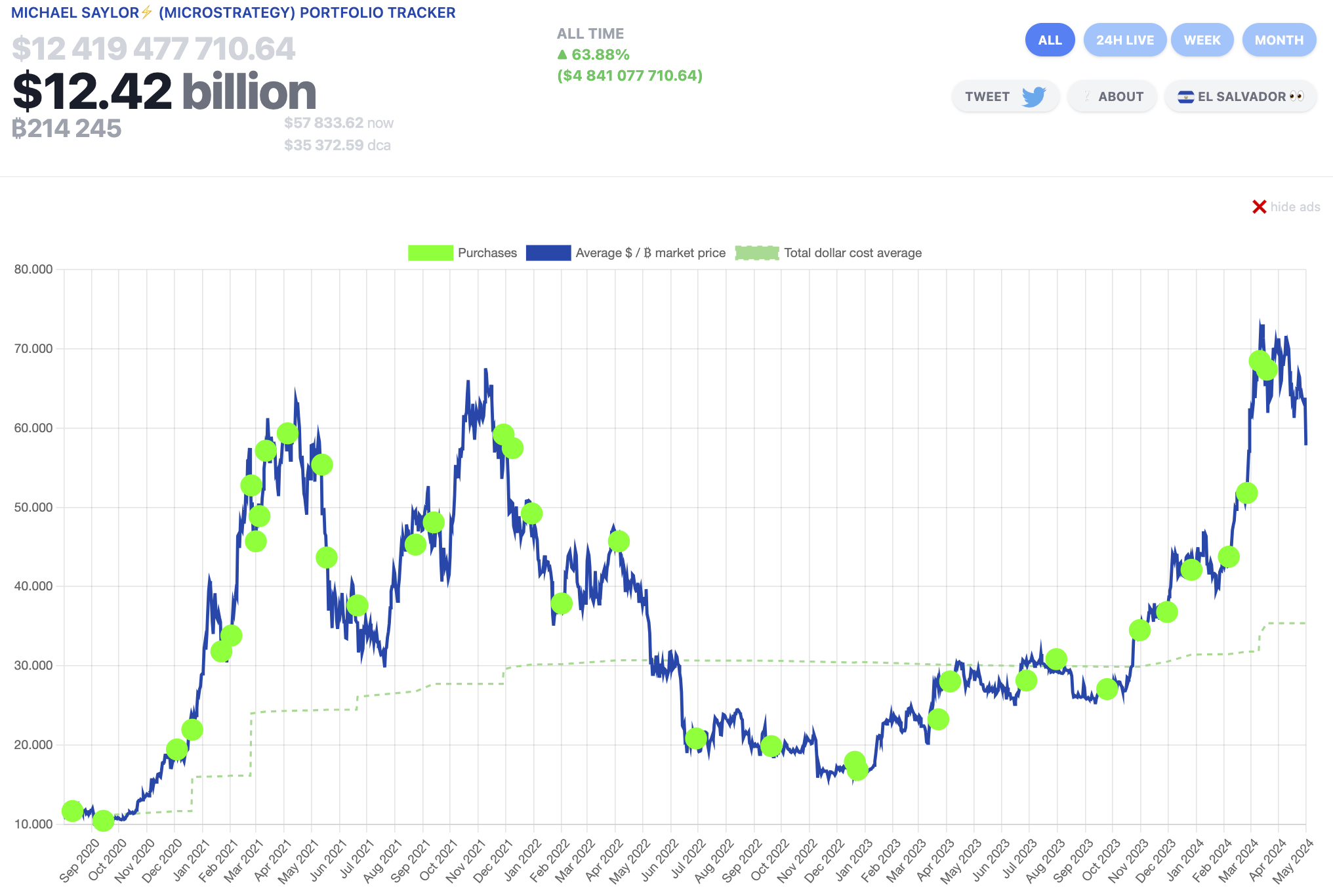Open the EL SALVADOR tracker
The height and width of the screenshot is (896, 1333).
pos(1241,96)
